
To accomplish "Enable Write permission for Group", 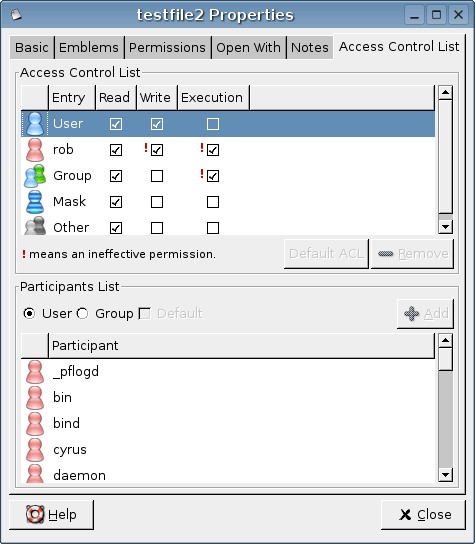I will click(x=157, y=176).
